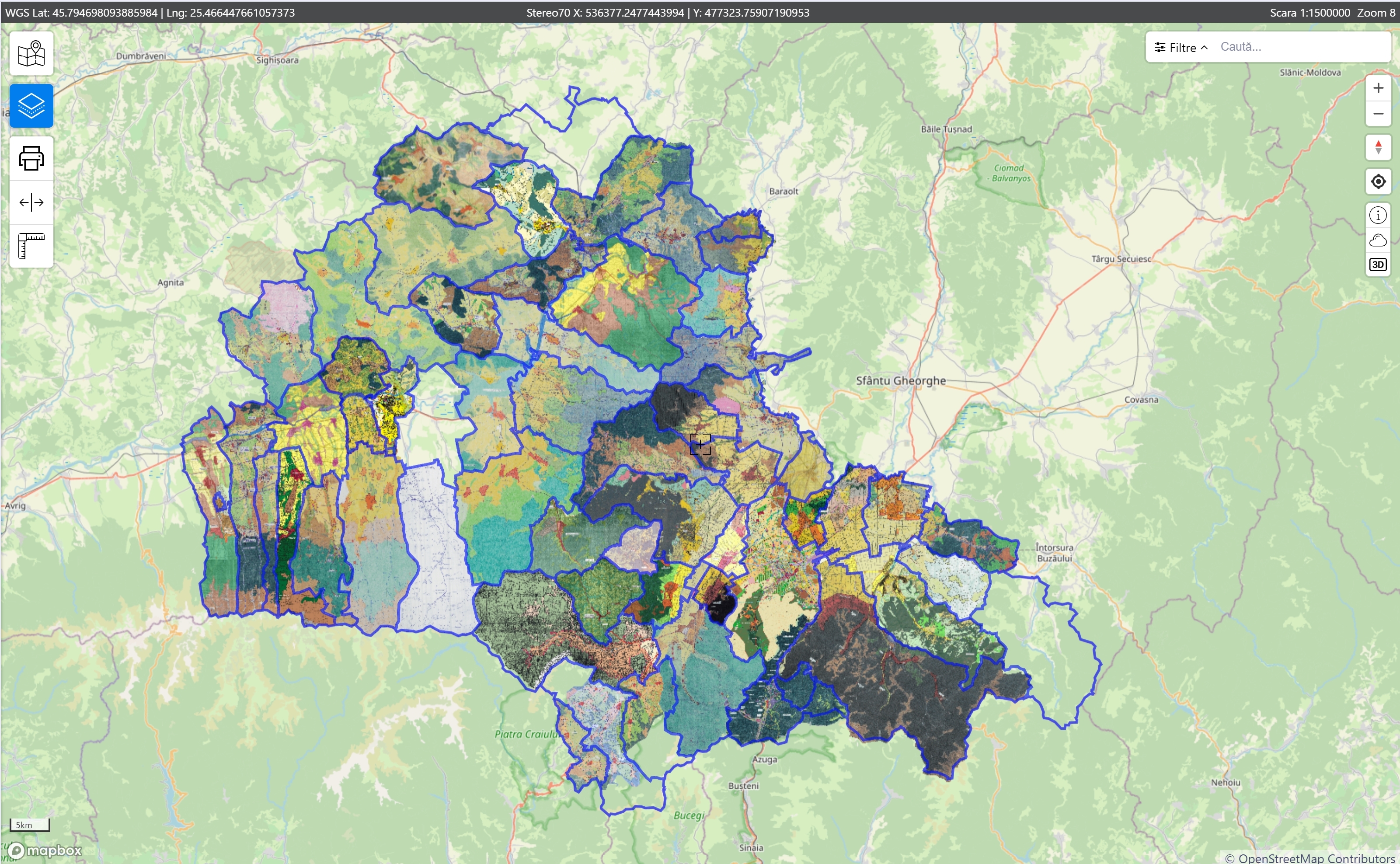The height and width of the screenshot is (864, 1400).
Task: Activate the swipe compare tool
Action: tap(31, 202)
